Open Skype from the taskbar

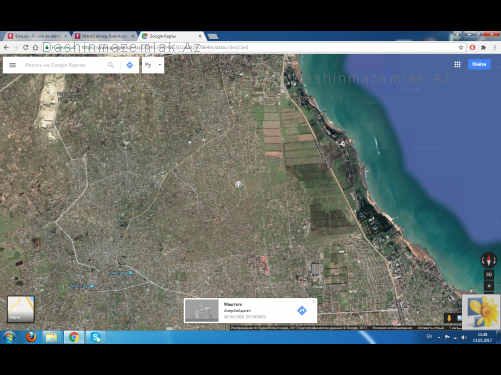[96, 337]
